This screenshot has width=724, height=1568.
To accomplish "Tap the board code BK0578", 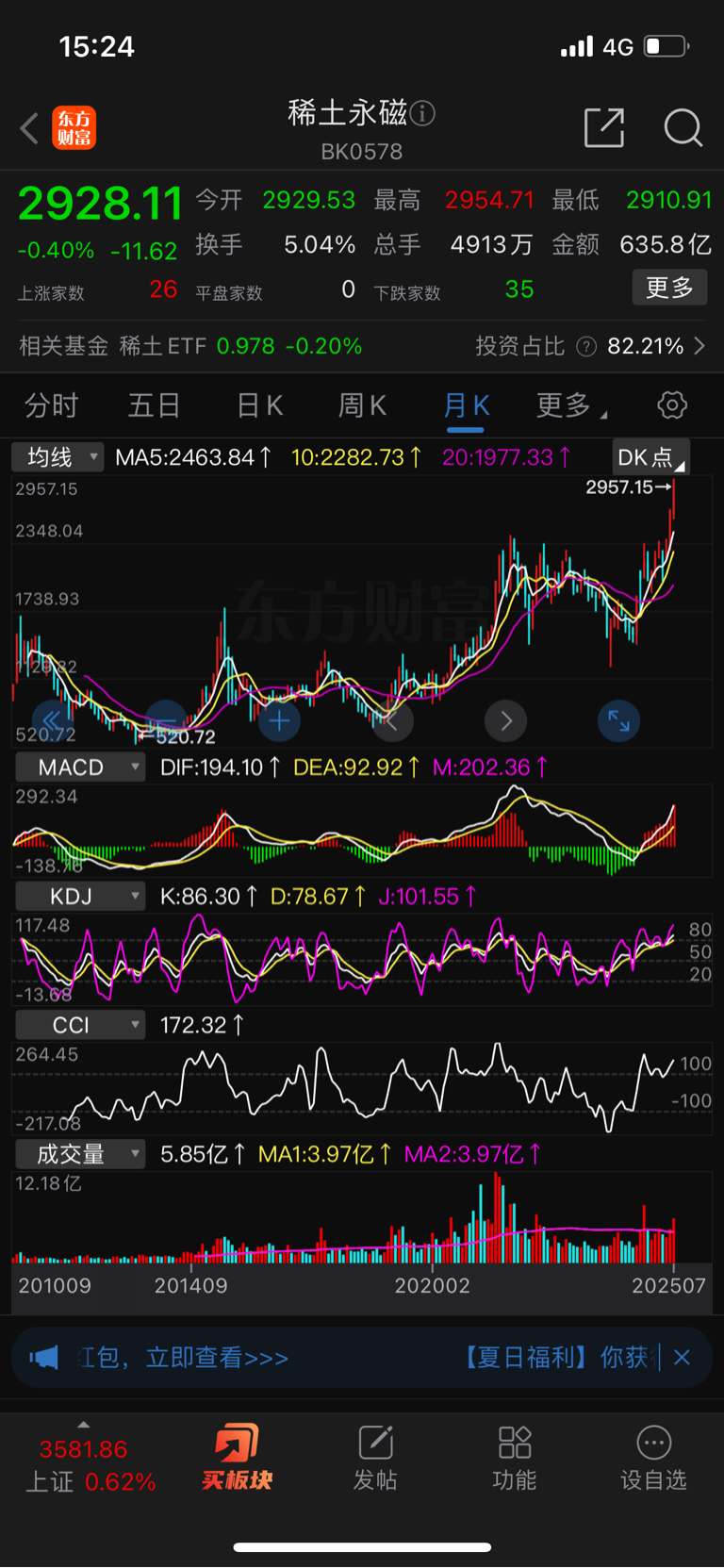I will coord(362,152).
